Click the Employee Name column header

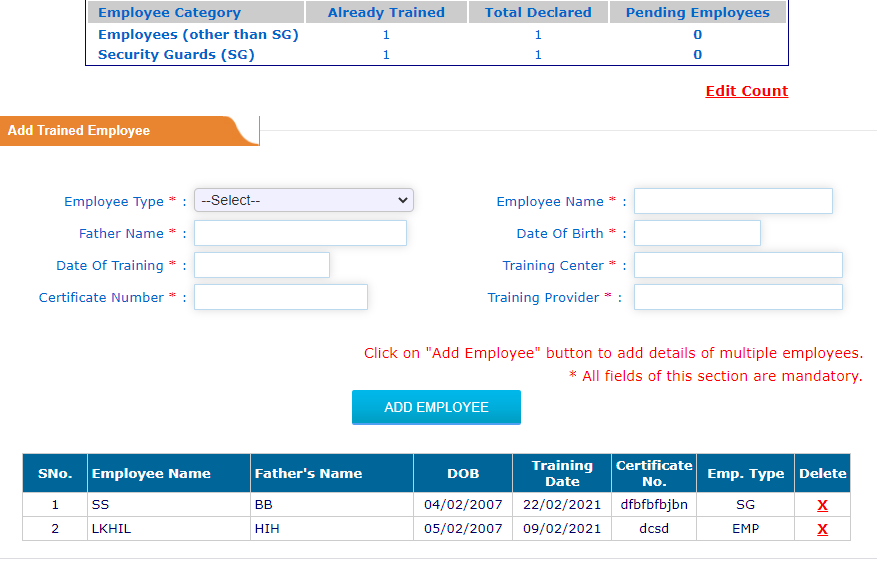(151, 473)
